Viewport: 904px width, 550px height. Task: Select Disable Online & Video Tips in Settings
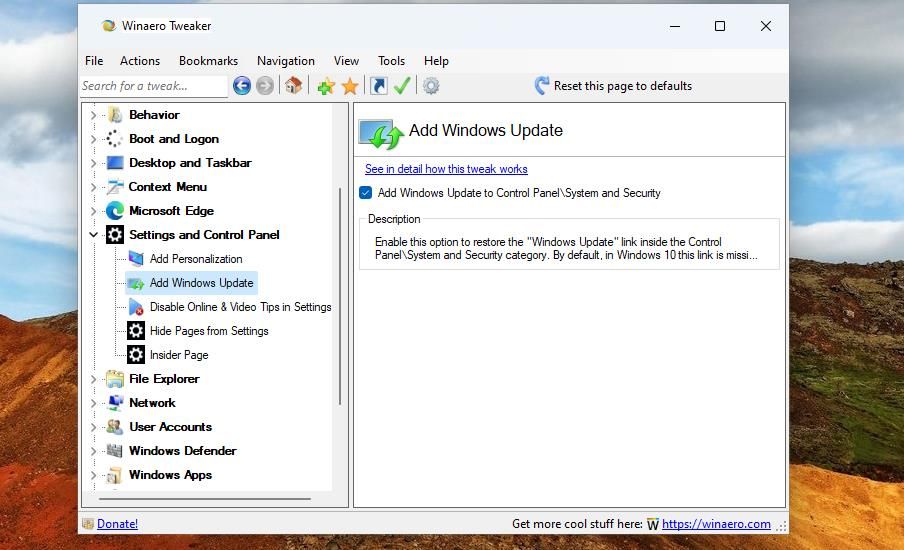pyautogui.click(x=240, y=307)
